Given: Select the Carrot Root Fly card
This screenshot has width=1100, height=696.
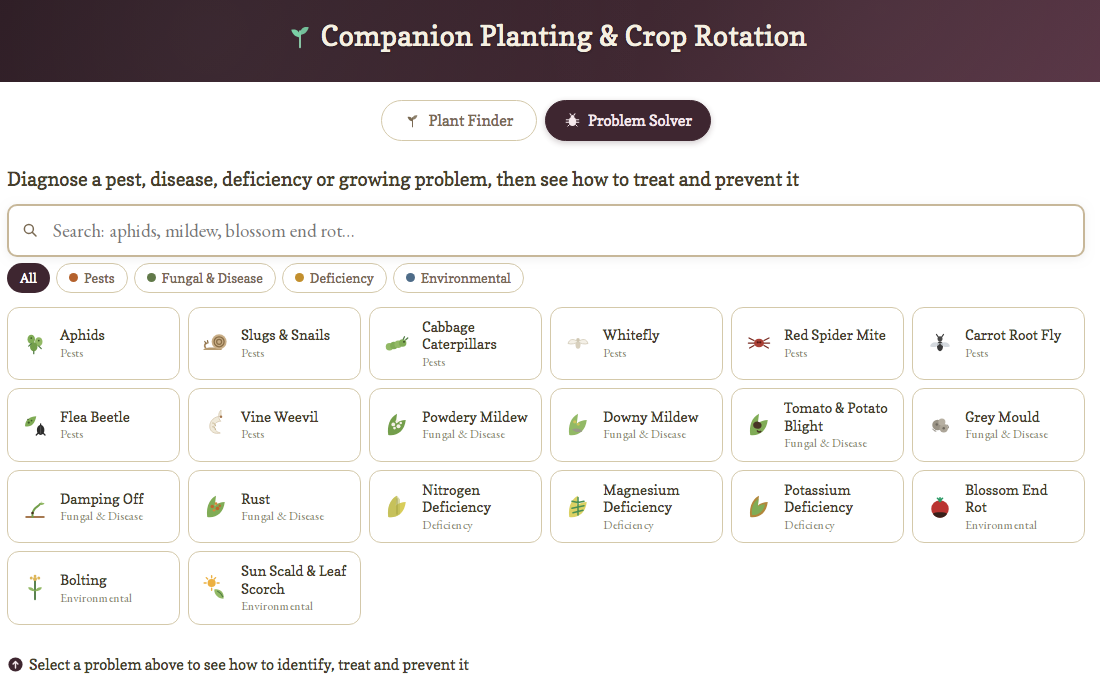Looking at the screenshot, I should 998,343.
